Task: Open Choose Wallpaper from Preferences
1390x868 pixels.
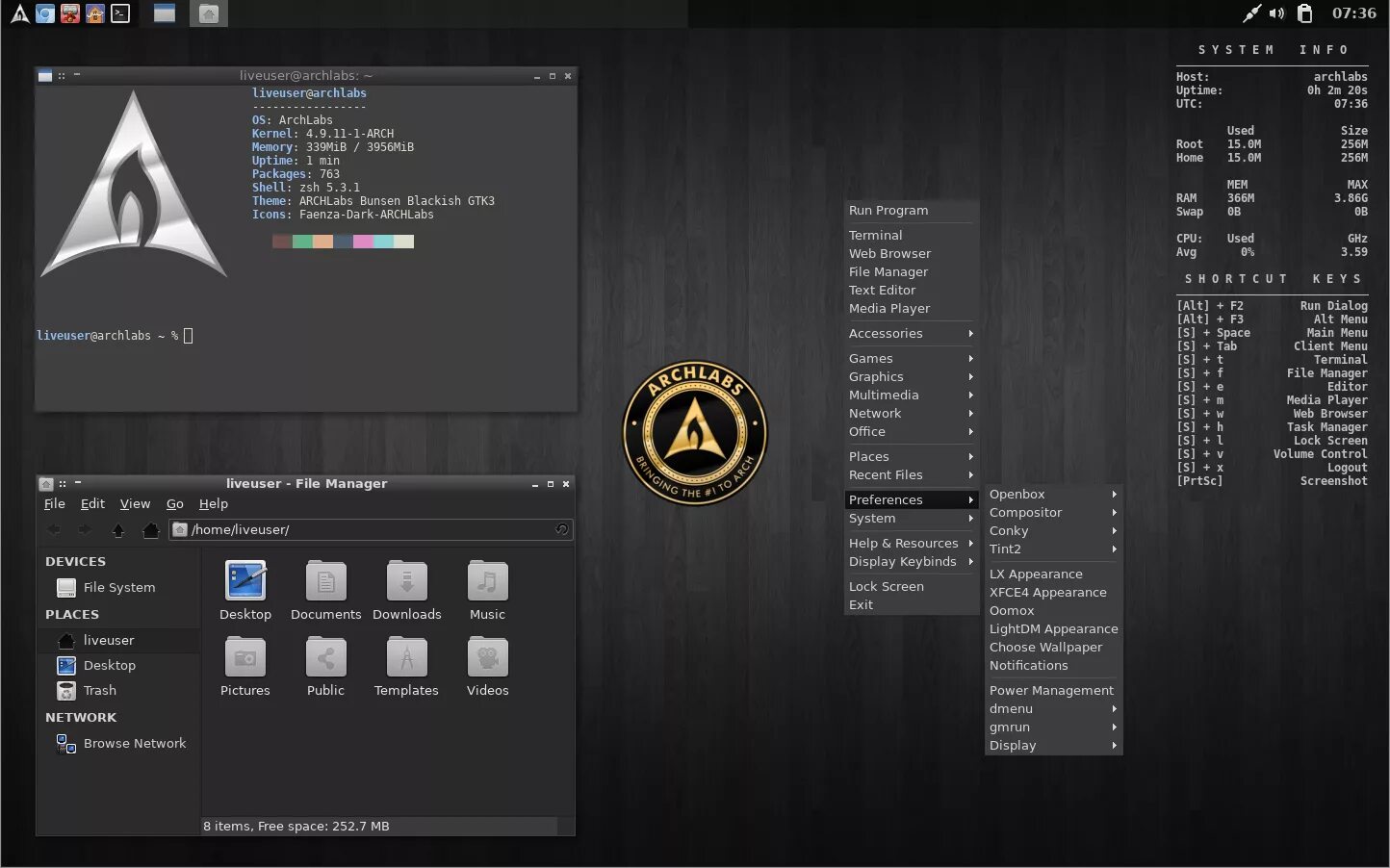Action: [1053, 647]
